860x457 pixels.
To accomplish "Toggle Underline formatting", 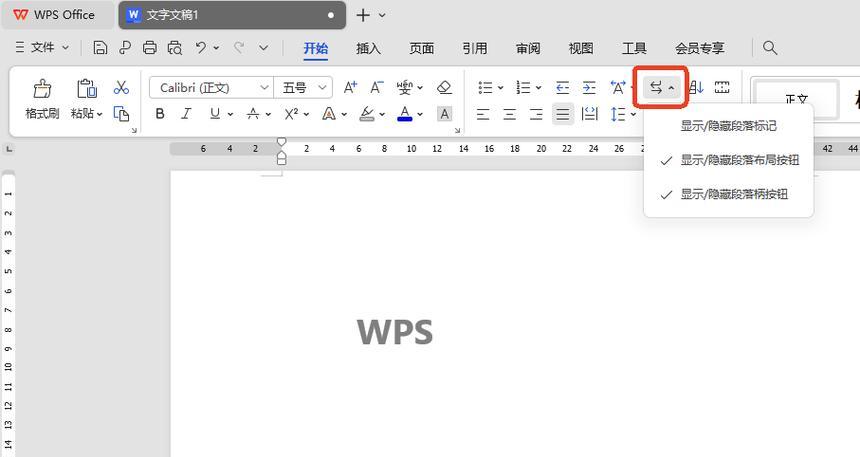I will tap(214, 114).
